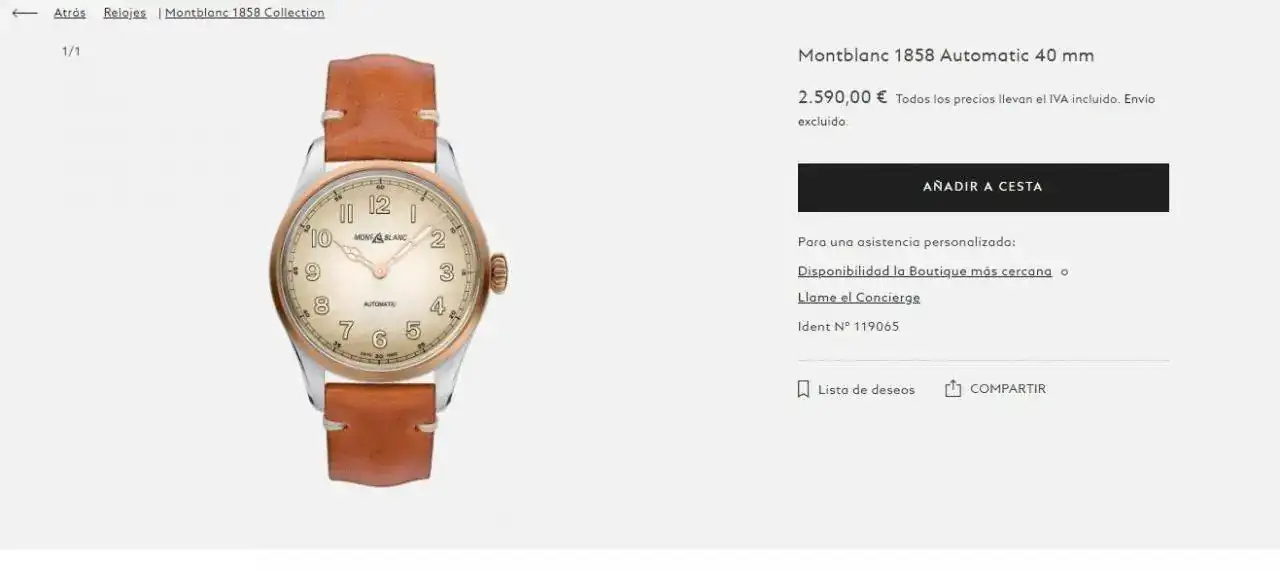
Task: Click the share icon beside COMPARTIR
Action: click(x=953, y=388)
